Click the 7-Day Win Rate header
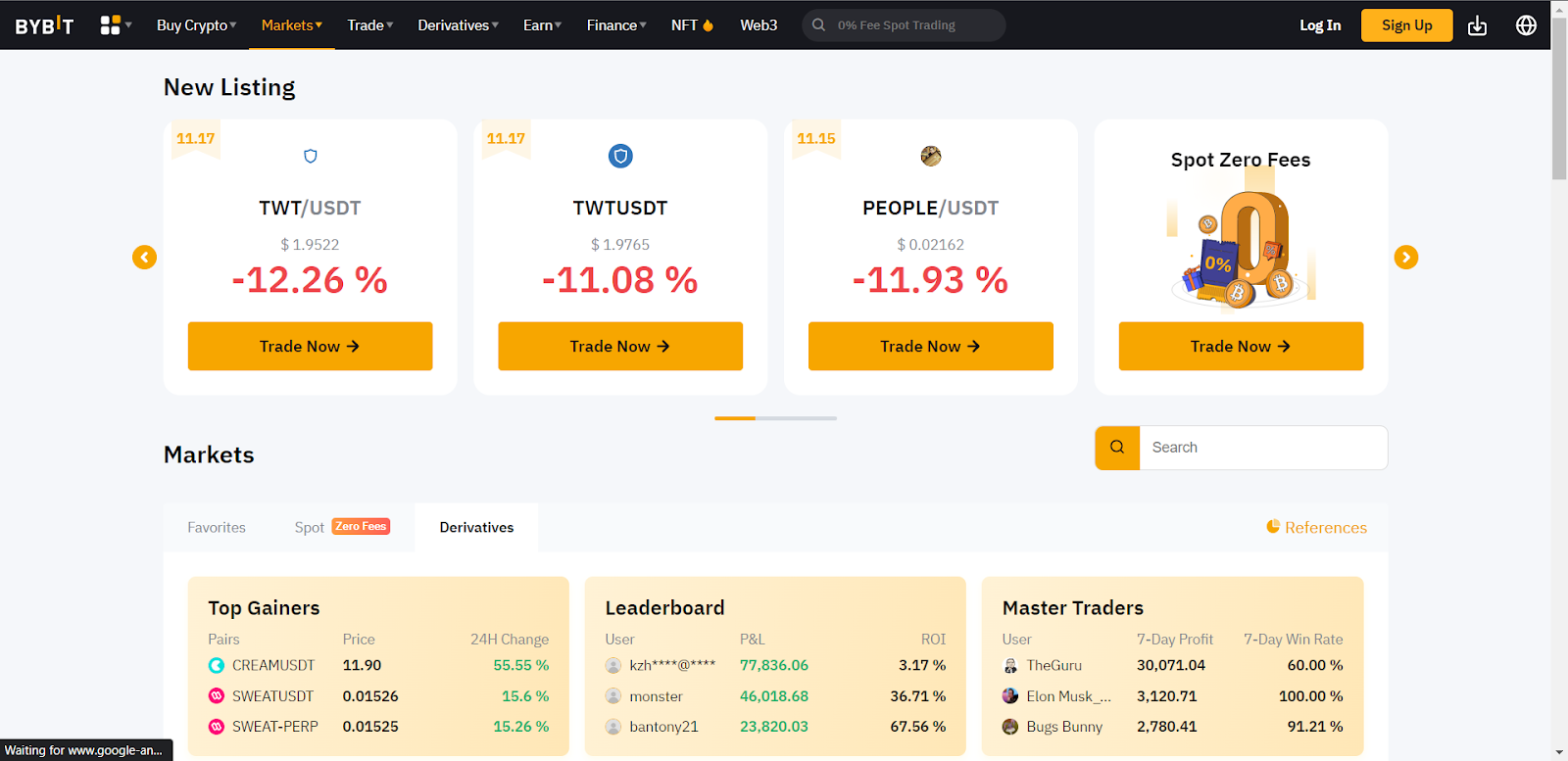 click(x=1294, y=640)
